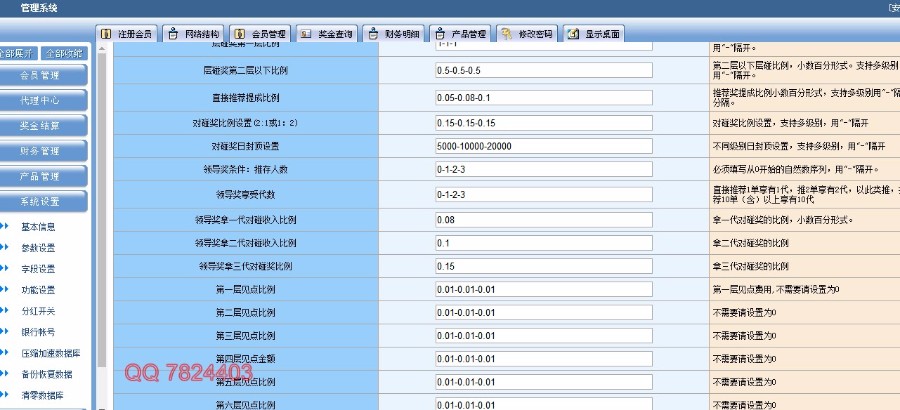Select 备份恢复数据 in the sidebar
The width and height of the screenshot is (900, 410).
click(44, 373)
